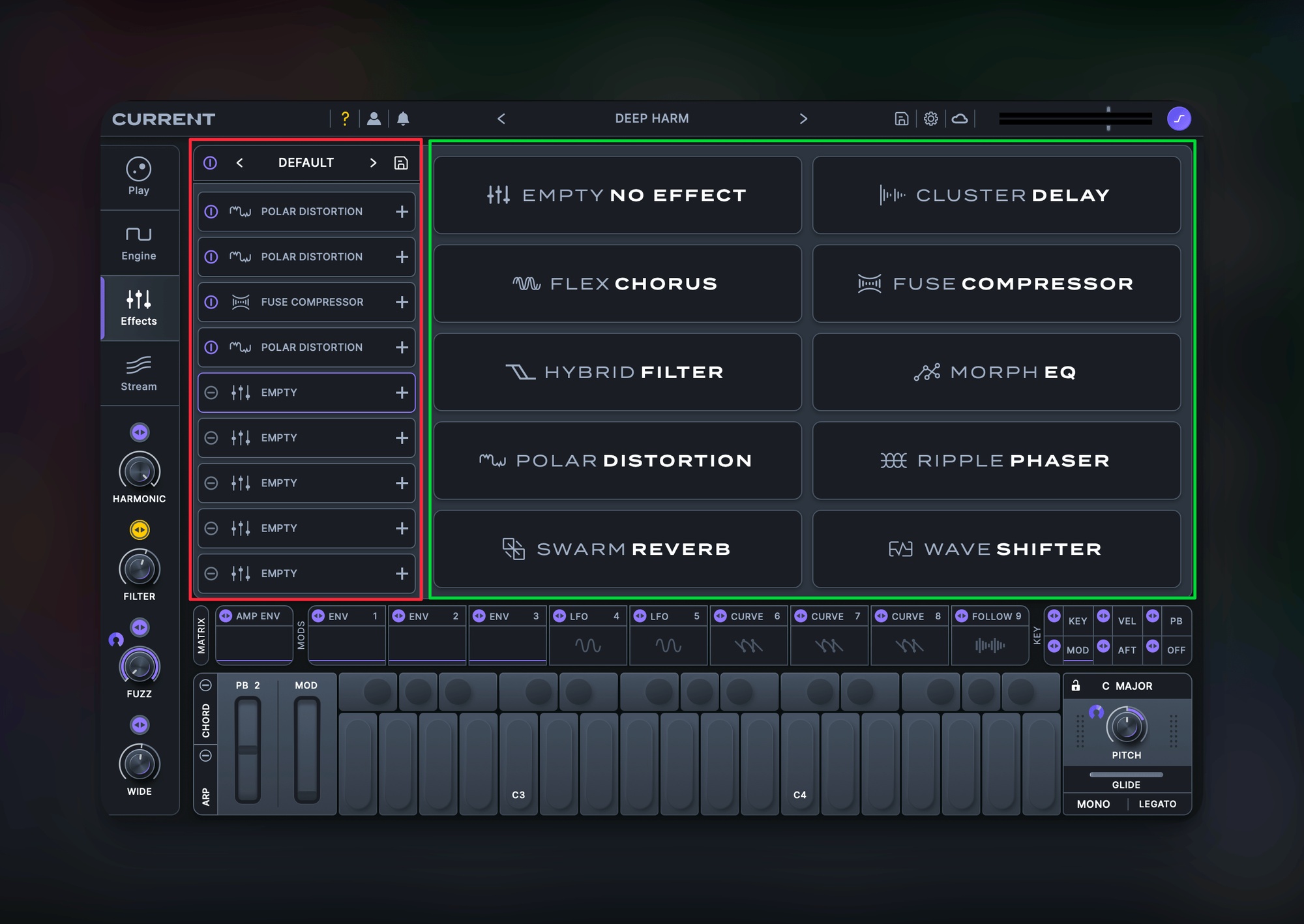Select previous effects chain before DEFAULT
Screen dimensions: 1304x924
click(239, 163)
